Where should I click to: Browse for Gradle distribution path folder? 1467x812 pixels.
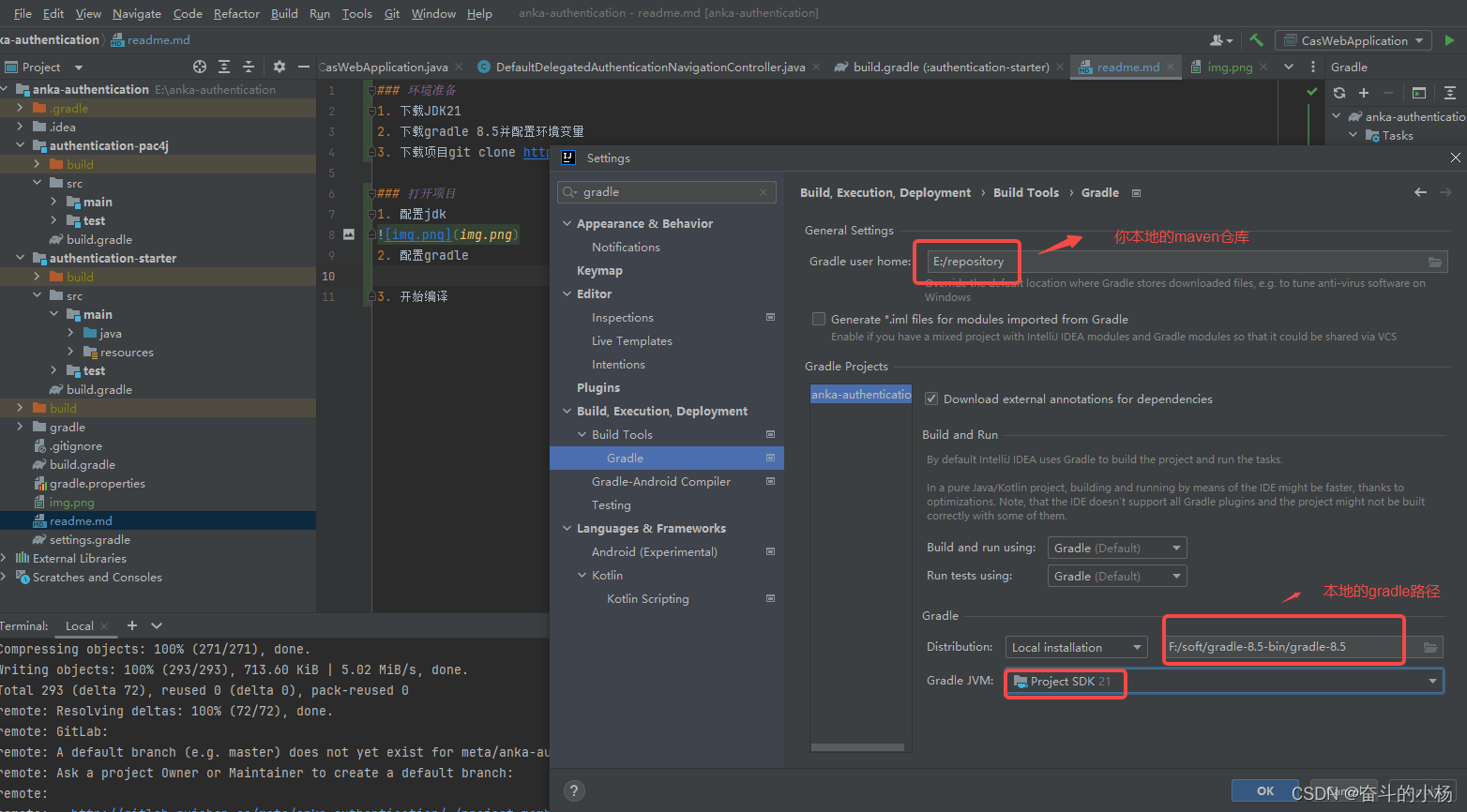click(x=1430, y=647)
